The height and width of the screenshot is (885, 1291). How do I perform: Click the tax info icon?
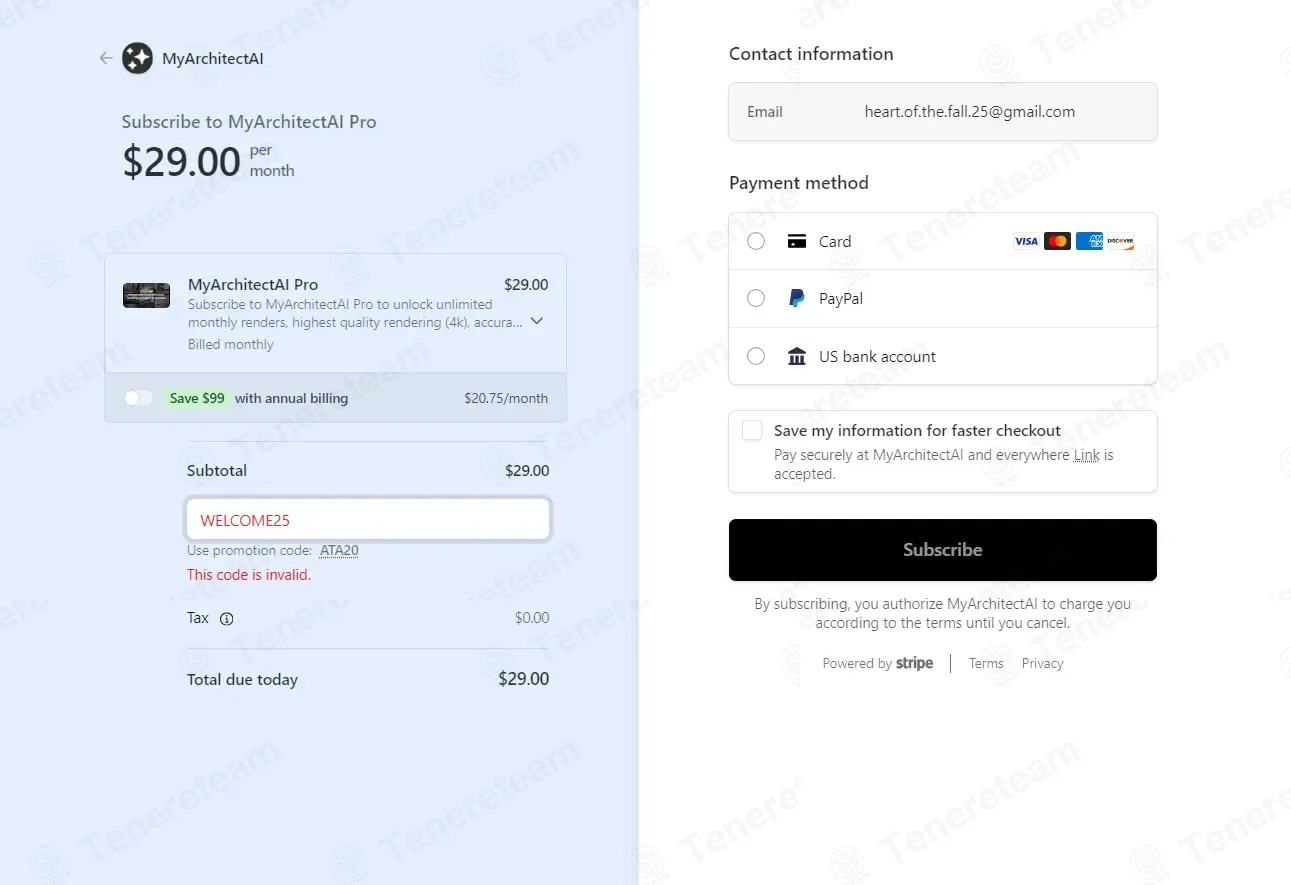point(226,618)
